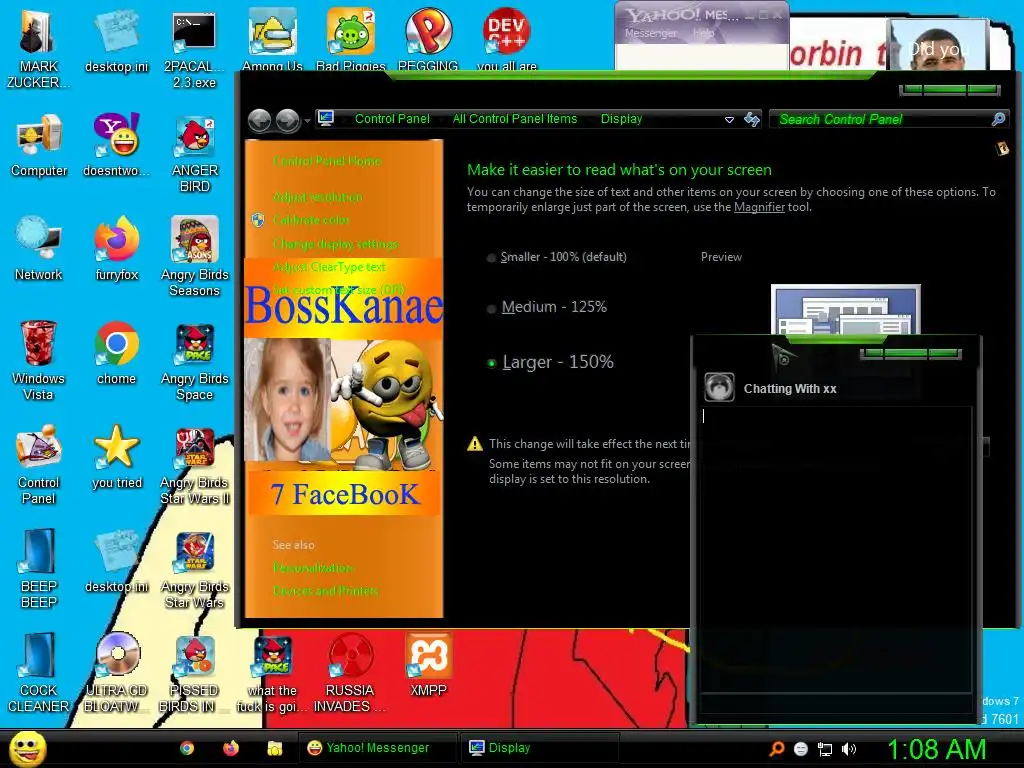Open Control Panel Home link
Screen dimensions: 1024x768
pyautogui.click(x=327, y=161)
